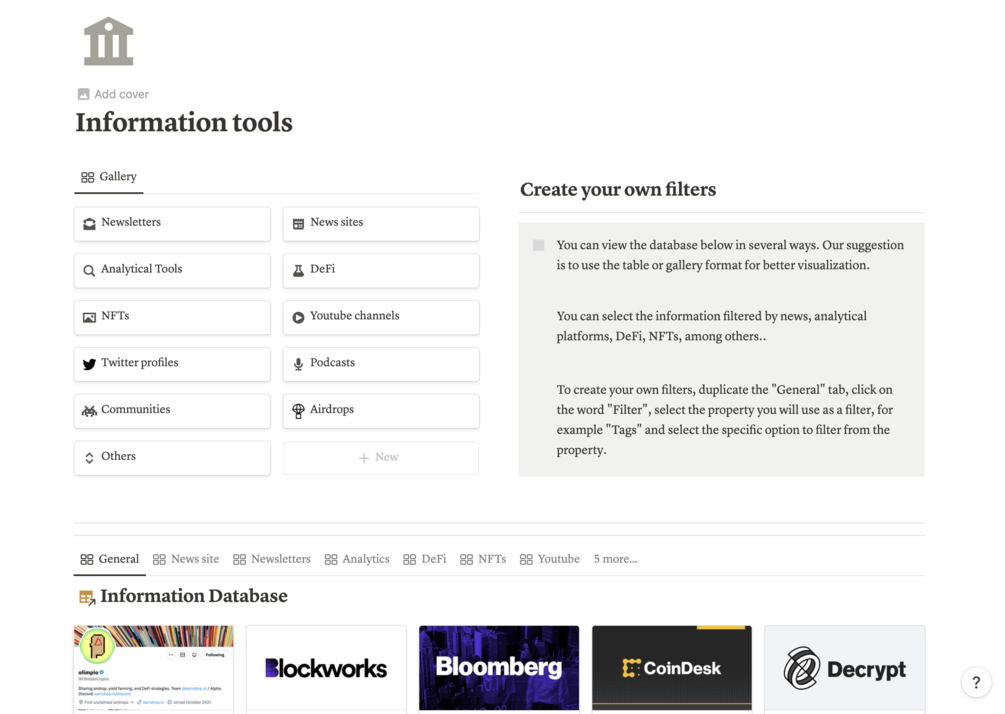Image resolution: width=1005 pixels, height=714 pixels.
Task: Select the Newsletters database view tab
Action: [x=272, y=559]
